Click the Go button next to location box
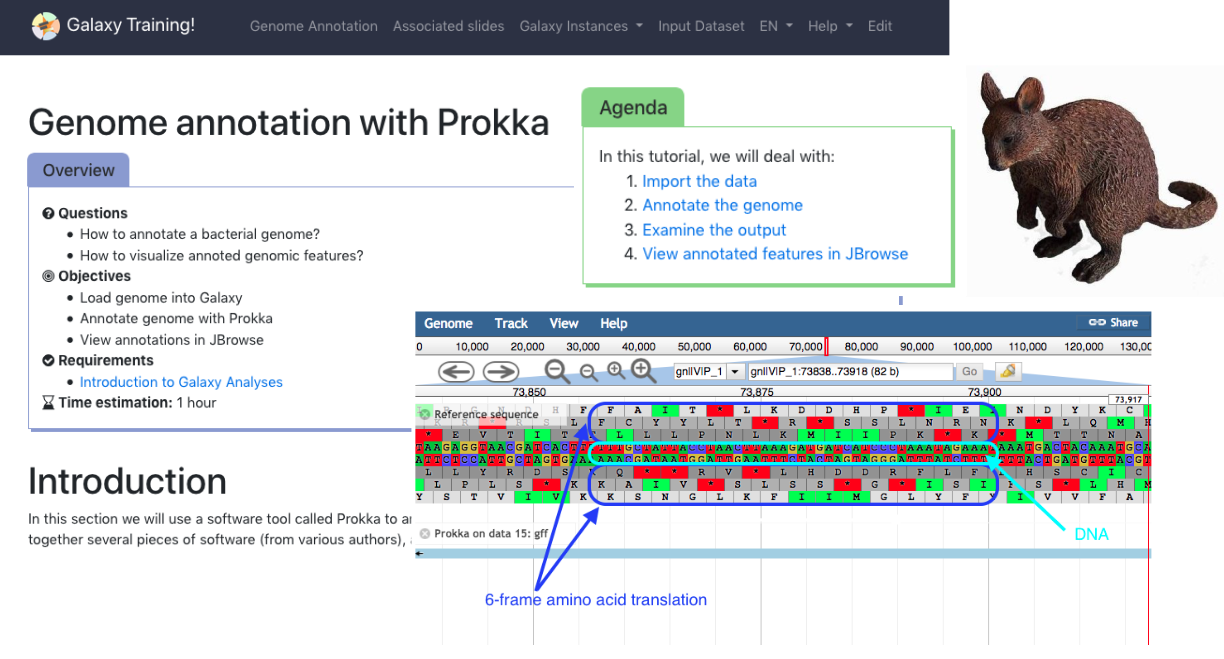The width and height of the screenshot is (1224, 659). (969, 372)
